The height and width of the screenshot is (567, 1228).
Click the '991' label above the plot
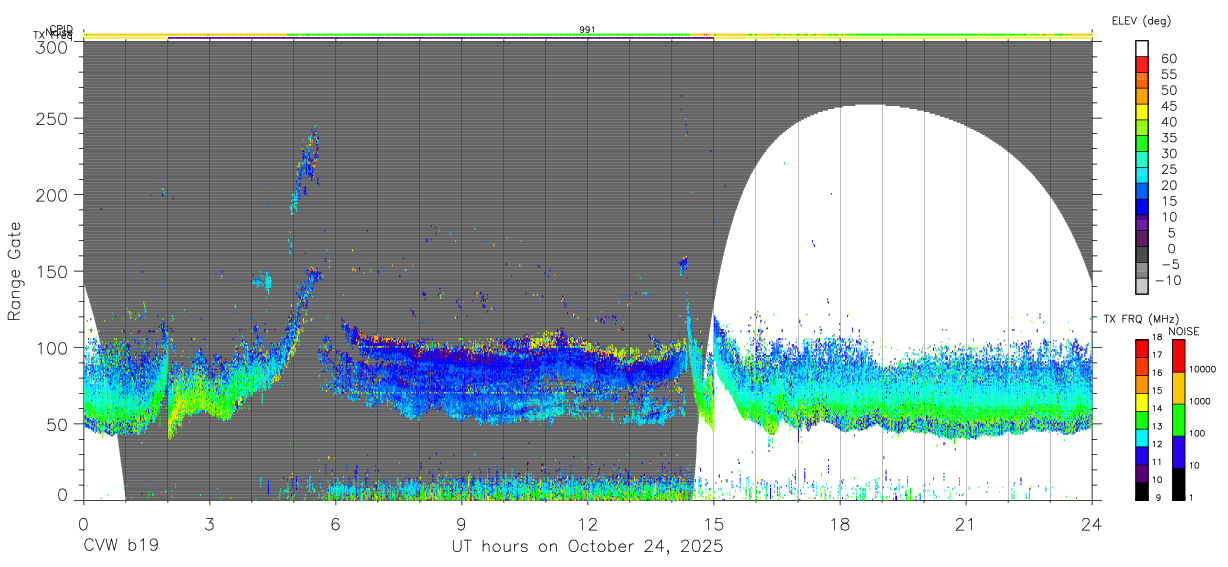[x=588, y=30]
